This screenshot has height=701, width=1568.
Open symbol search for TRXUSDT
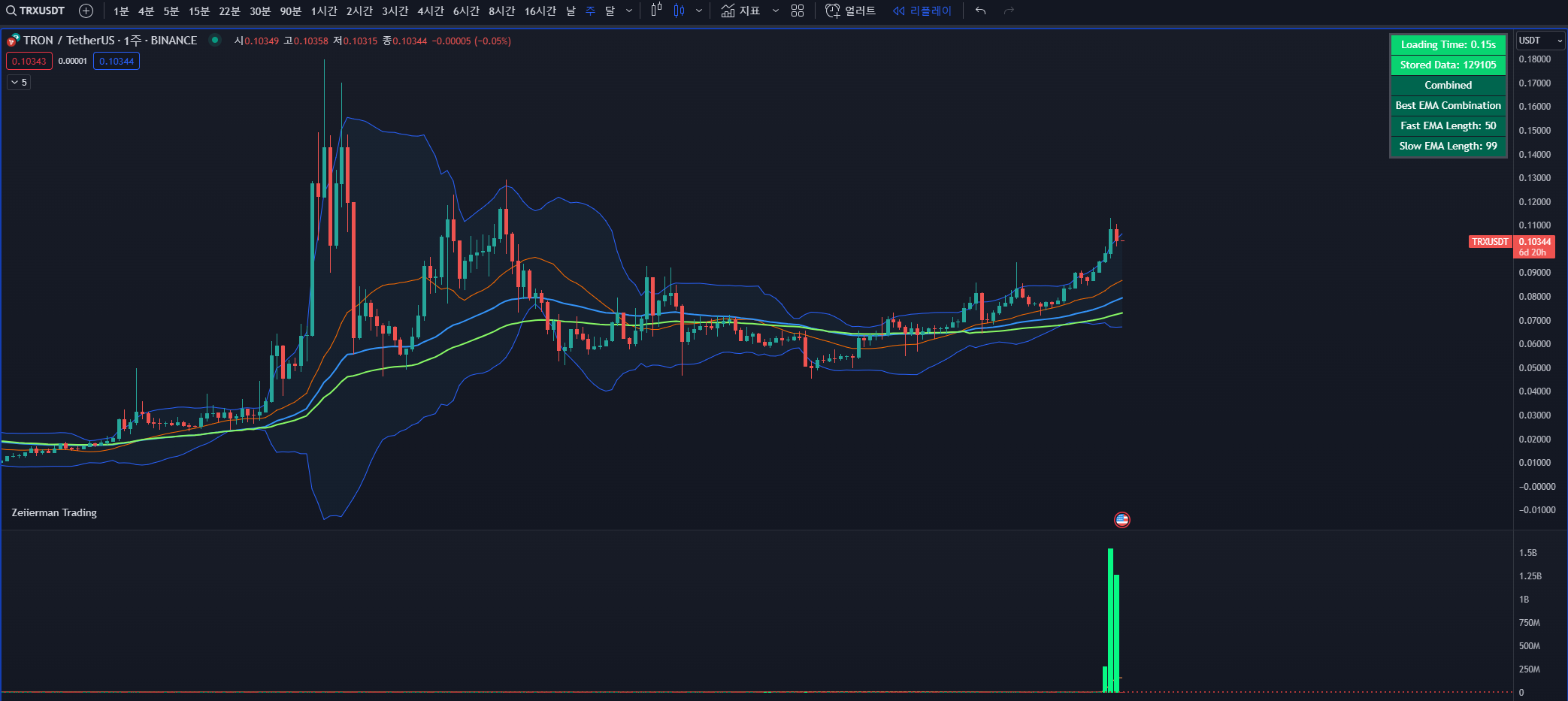36,11
